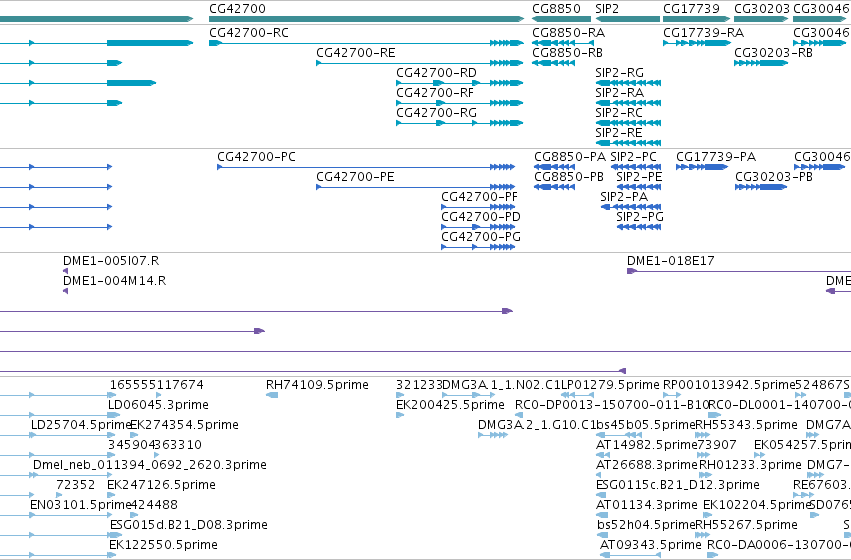Select protein CG42700-PC
The height and width of the screenshot is (560, 851).
tap(366, 167)
